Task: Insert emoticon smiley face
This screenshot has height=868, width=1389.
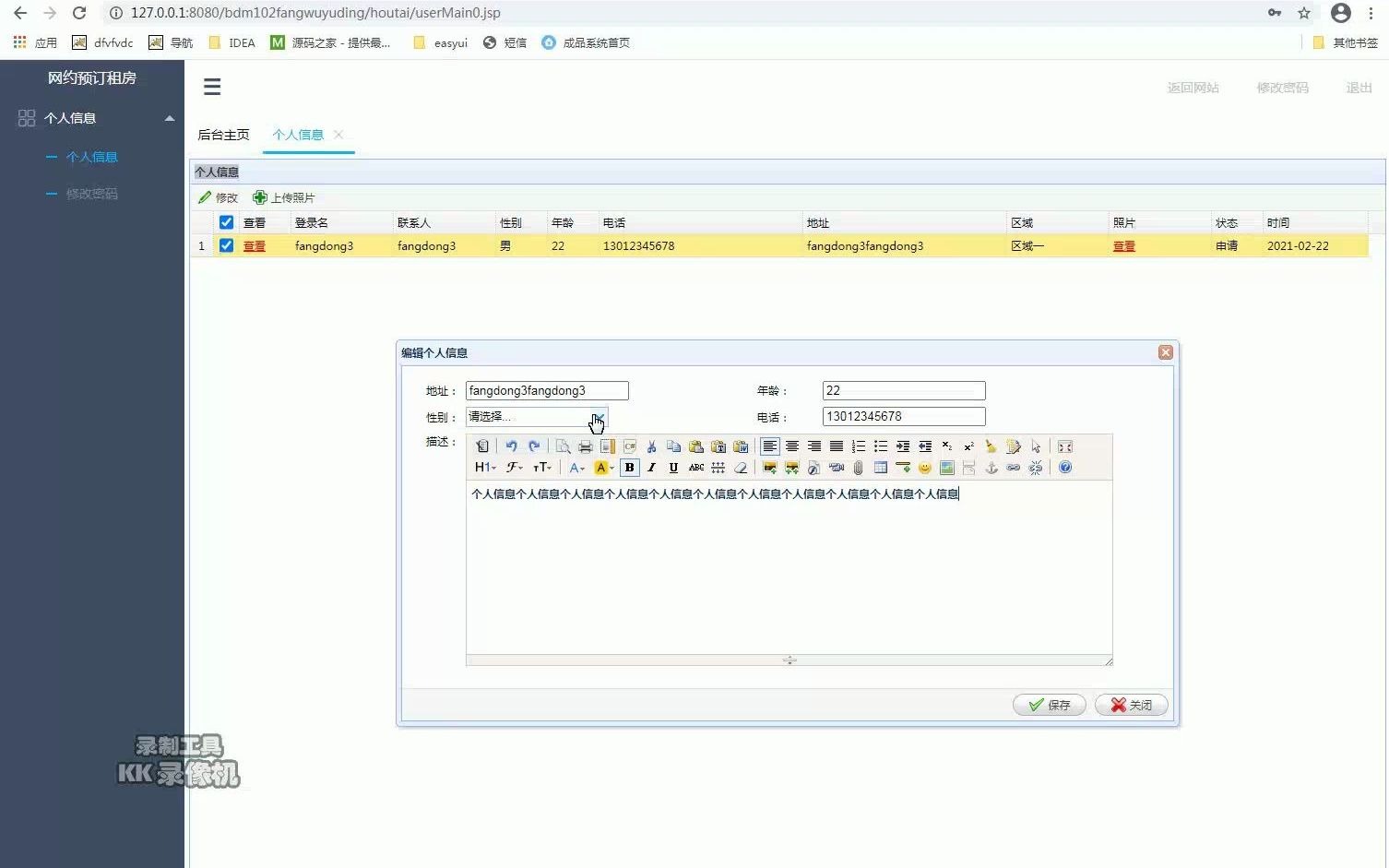Action: pyautogui.click(x=925, y=468)
